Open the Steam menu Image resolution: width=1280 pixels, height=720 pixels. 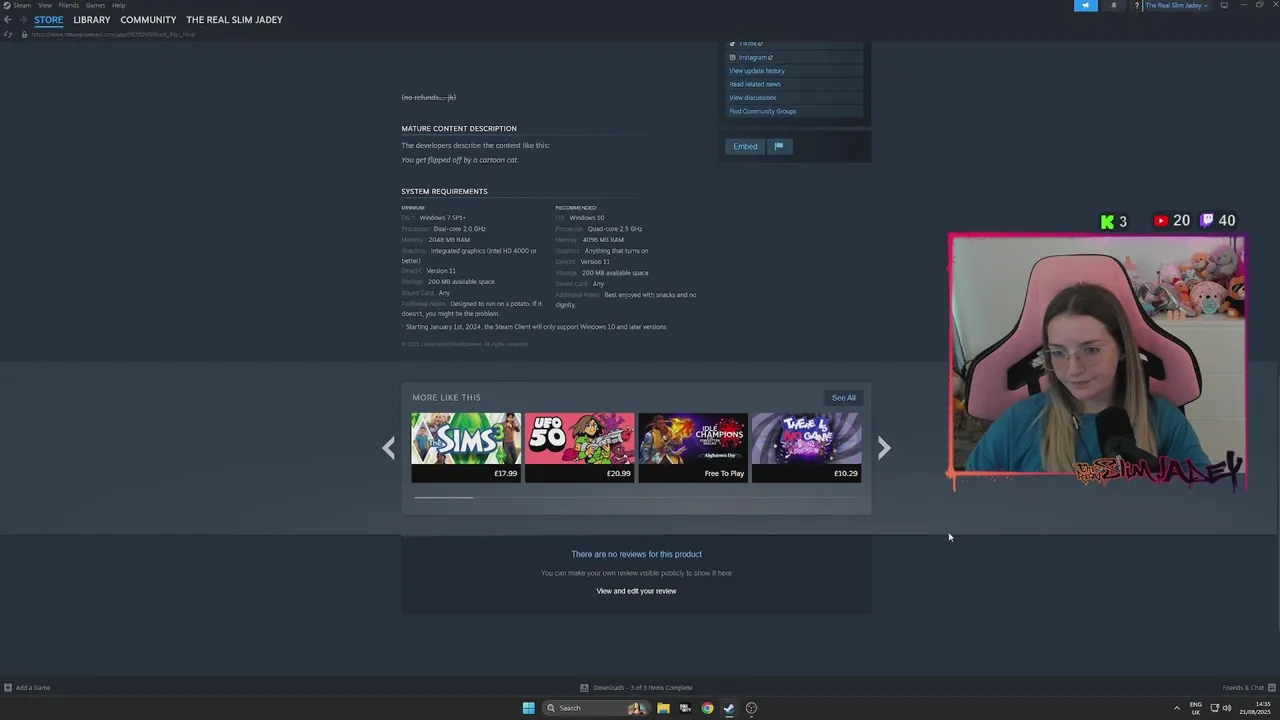click(x=22, y=5)
